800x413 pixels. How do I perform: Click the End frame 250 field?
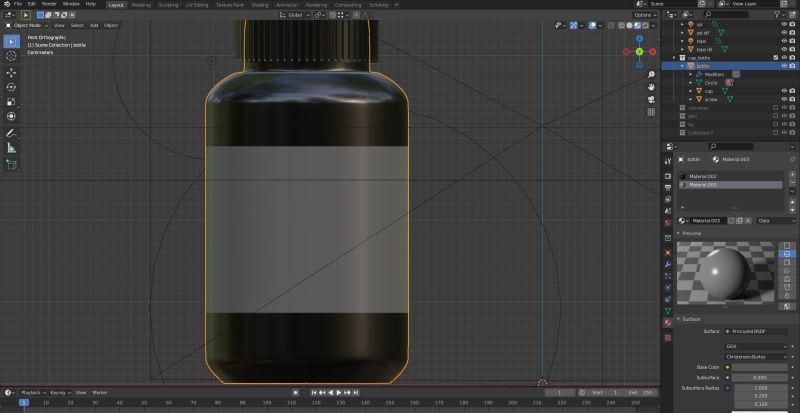click(x=640, y=393)
